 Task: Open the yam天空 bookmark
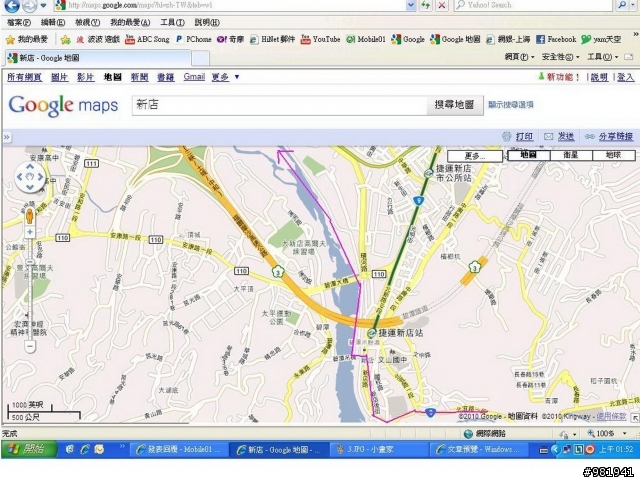pos(601,39)
